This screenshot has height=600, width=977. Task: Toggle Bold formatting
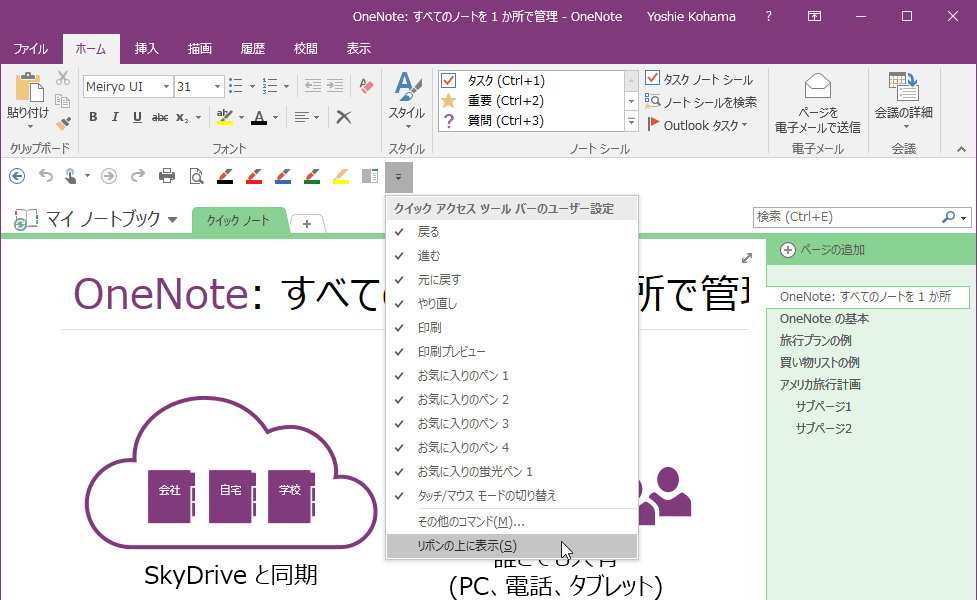(x=93, y=117)
